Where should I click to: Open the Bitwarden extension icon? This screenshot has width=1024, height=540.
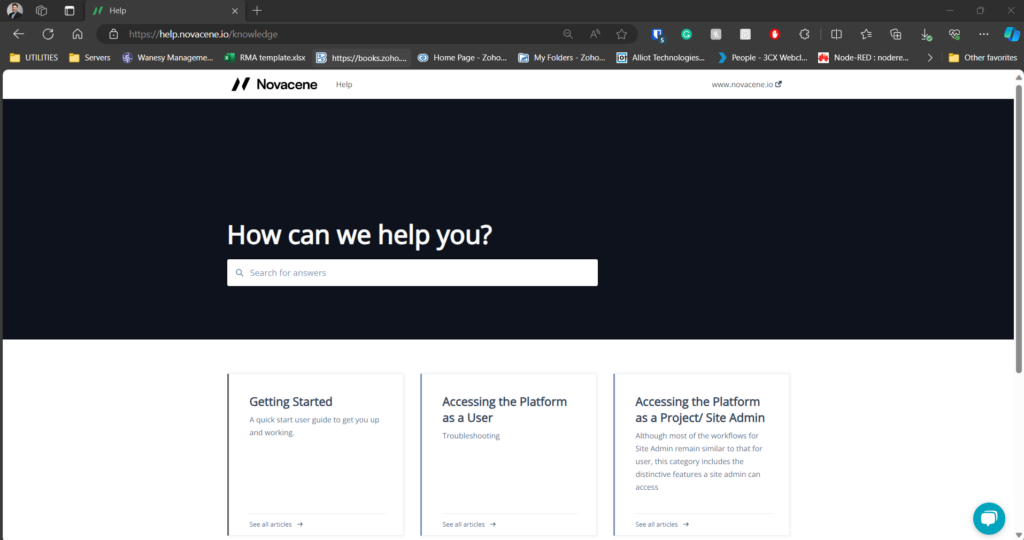coord(657,34)
